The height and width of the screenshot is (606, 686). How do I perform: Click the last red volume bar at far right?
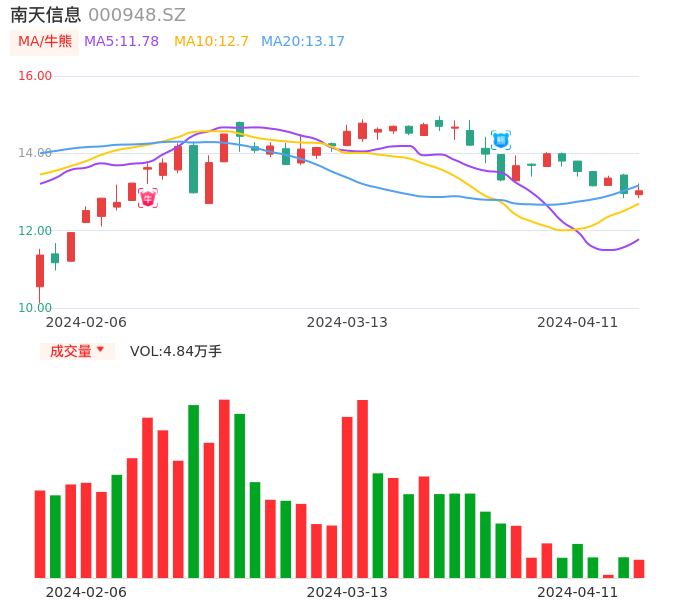(x=639, y=569)
